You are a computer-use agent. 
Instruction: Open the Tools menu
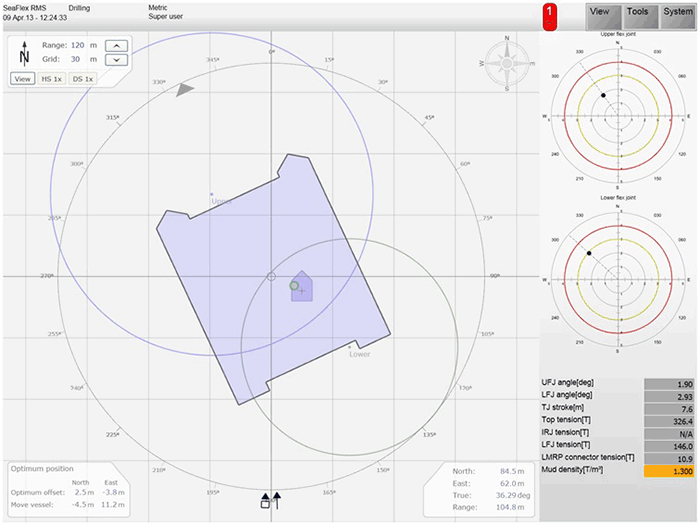coord(637,12)
